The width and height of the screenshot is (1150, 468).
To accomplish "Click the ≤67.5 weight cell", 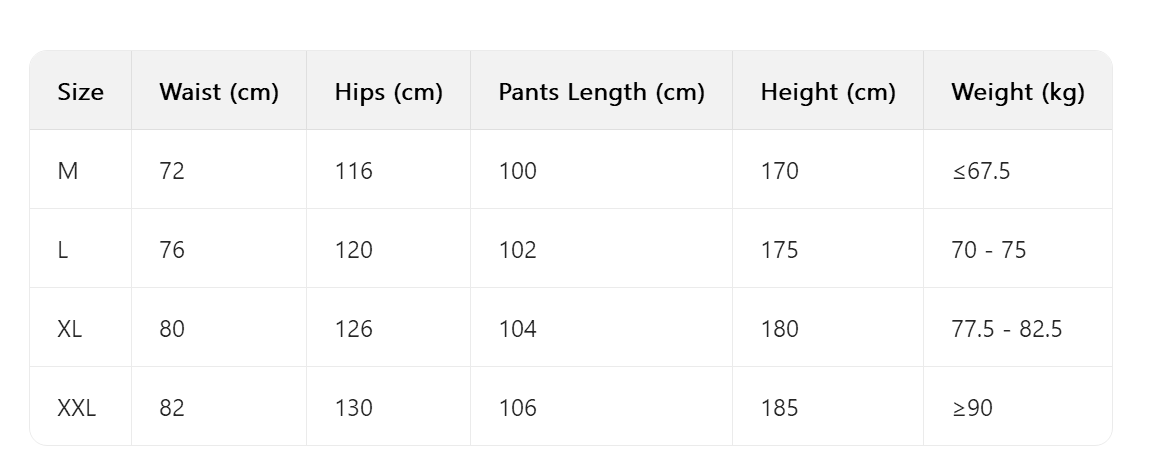I will tap(980, 171).
